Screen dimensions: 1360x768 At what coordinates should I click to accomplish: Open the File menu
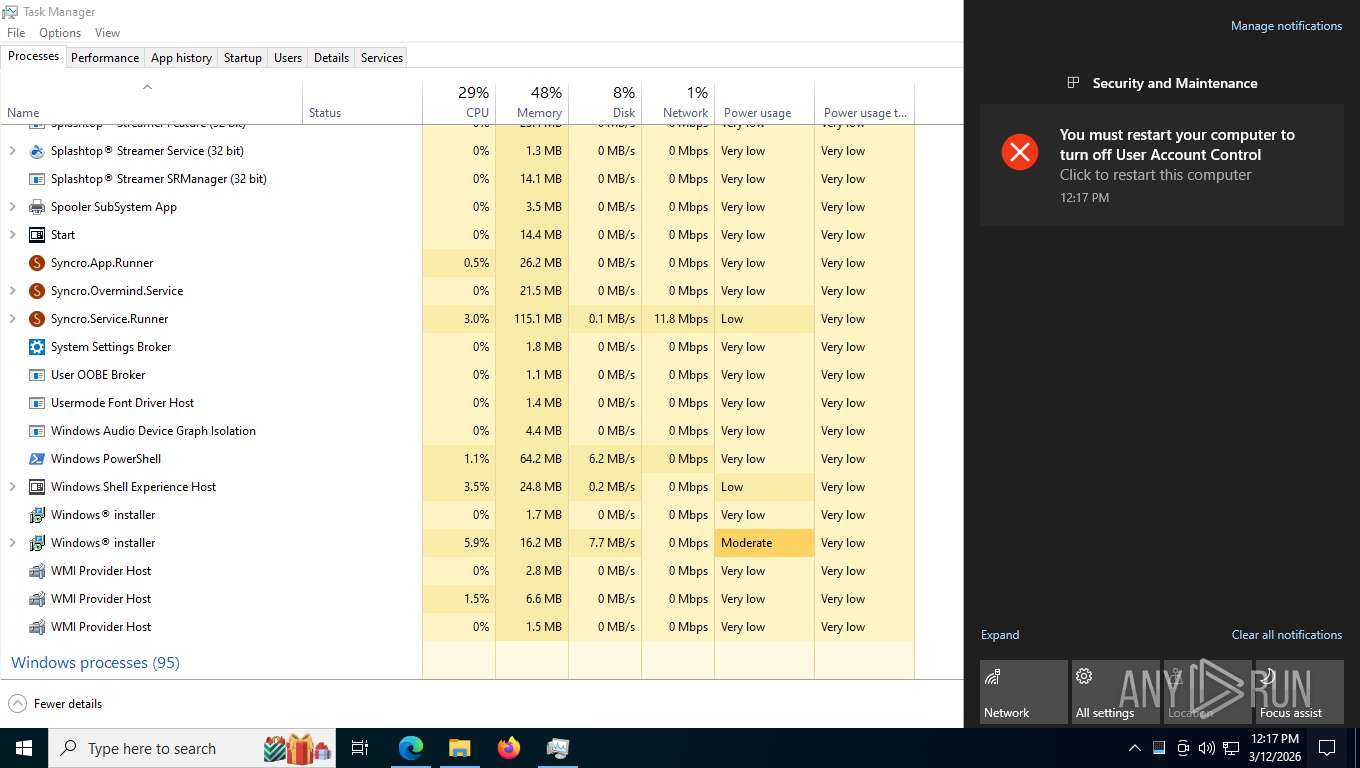[16, 33]
